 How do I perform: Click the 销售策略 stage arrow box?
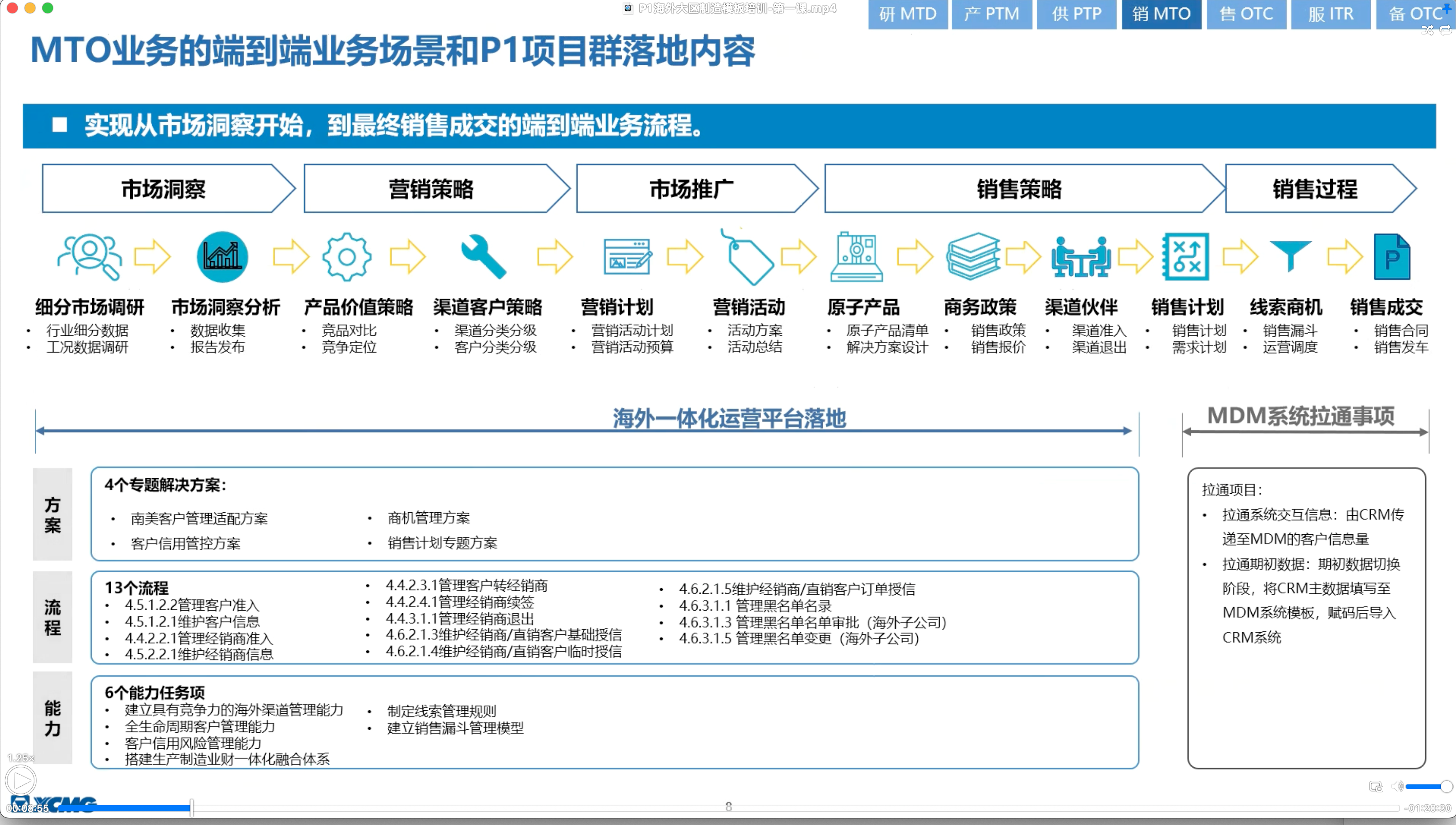1024,189
